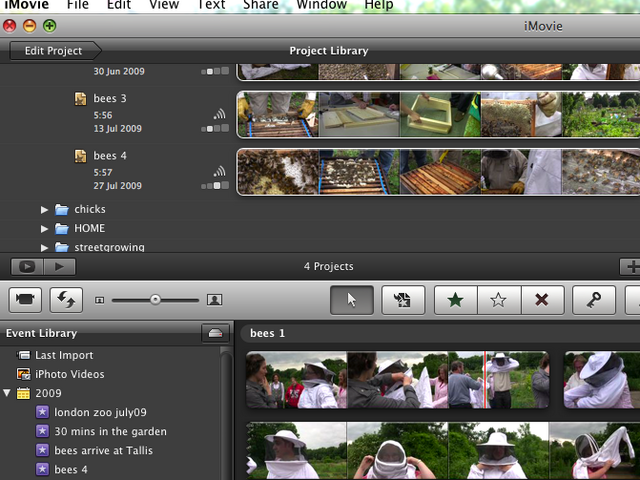Select the 30 mins in the garden event

pyautogui.click(x=111, y=431)
